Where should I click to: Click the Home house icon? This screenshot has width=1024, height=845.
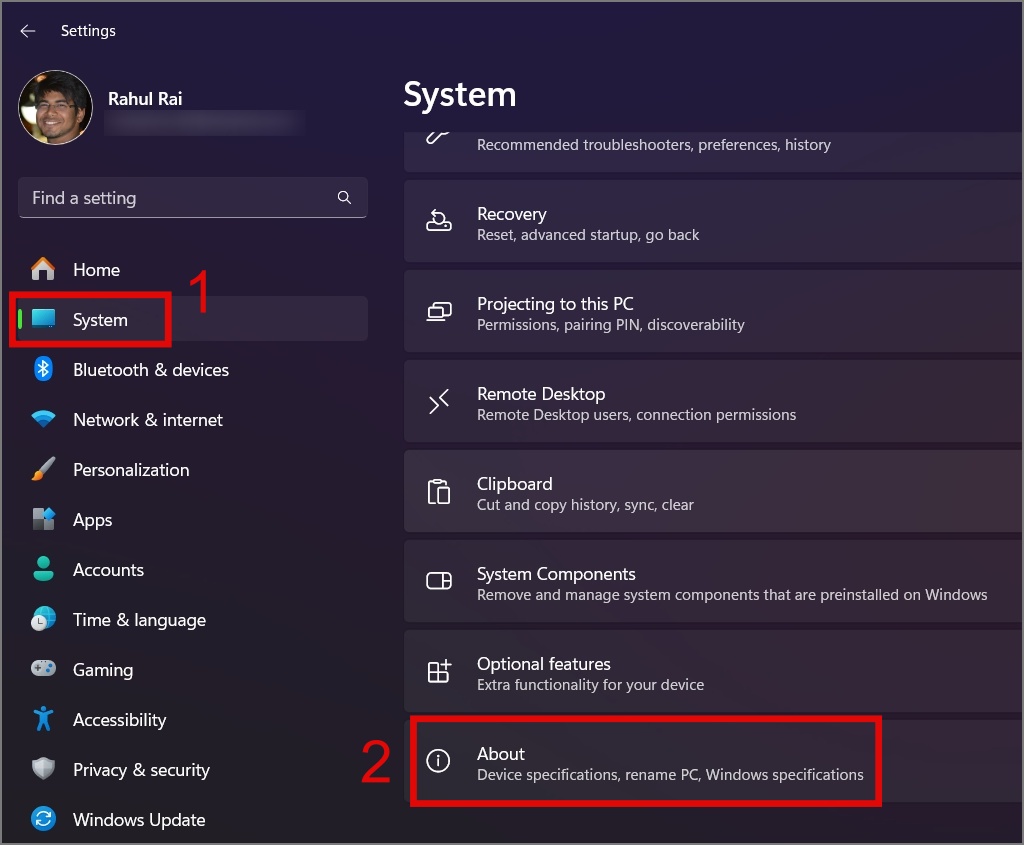click(x=44, y=270)
